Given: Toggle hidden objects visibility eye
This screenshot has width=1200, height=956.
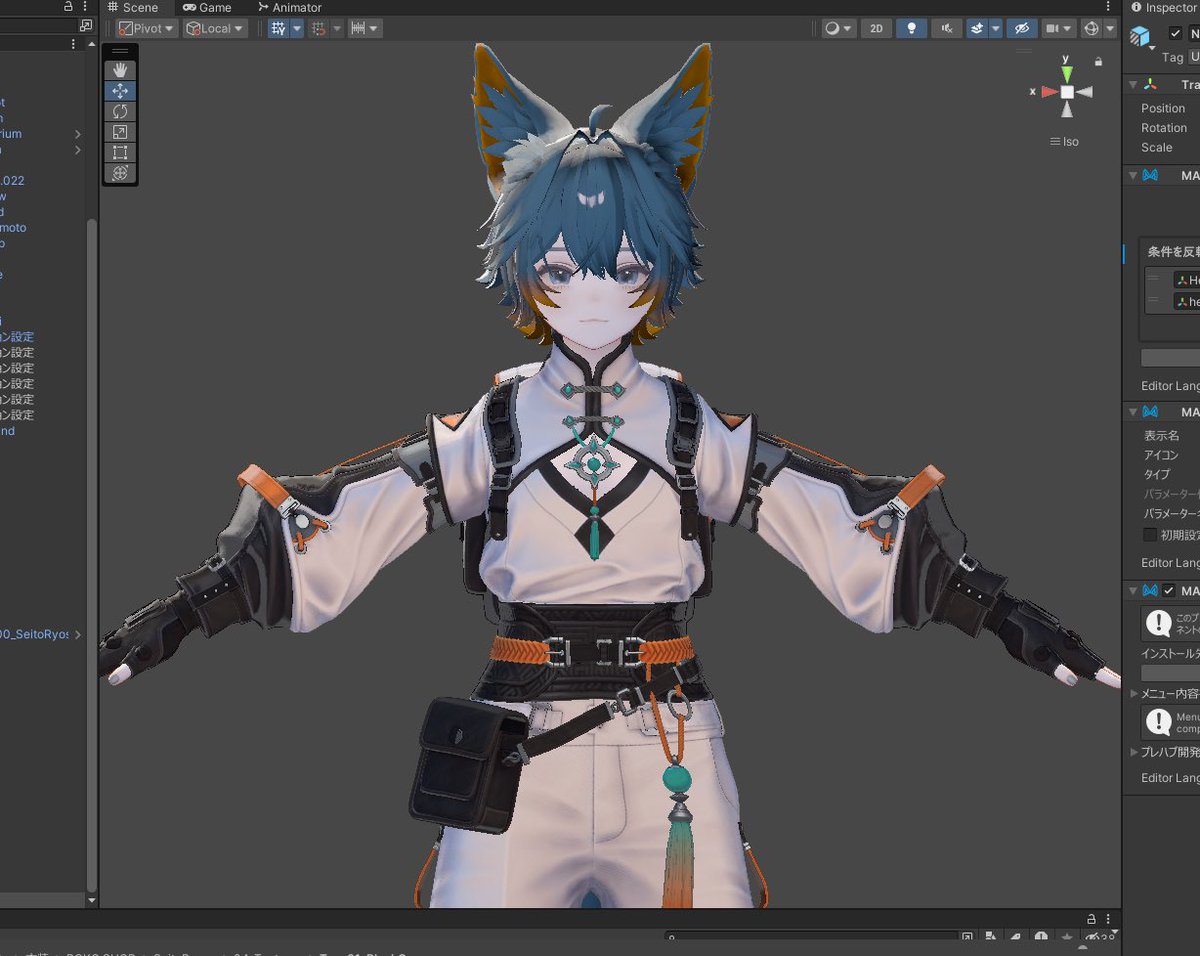Looking at the screenshot, I should click(x=1020, y=29).
